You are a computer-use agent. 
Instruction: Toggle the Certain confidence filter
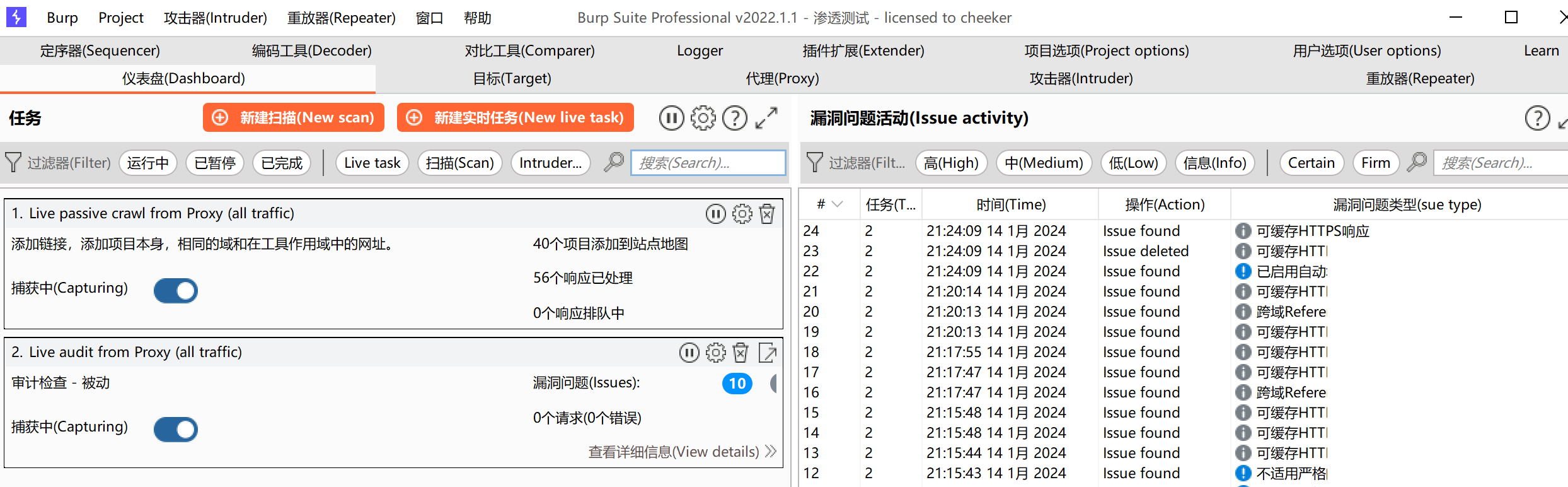pyautogui.click(x=1311, y=163)
